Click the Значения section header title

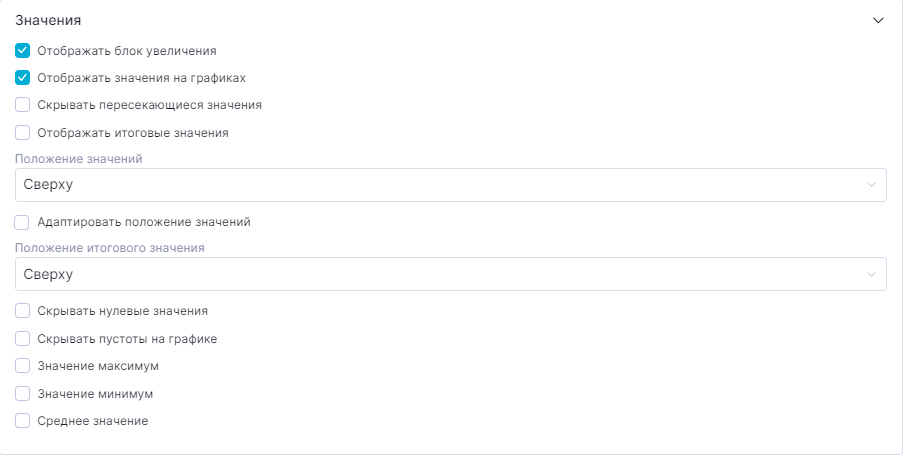coord(48,20)
